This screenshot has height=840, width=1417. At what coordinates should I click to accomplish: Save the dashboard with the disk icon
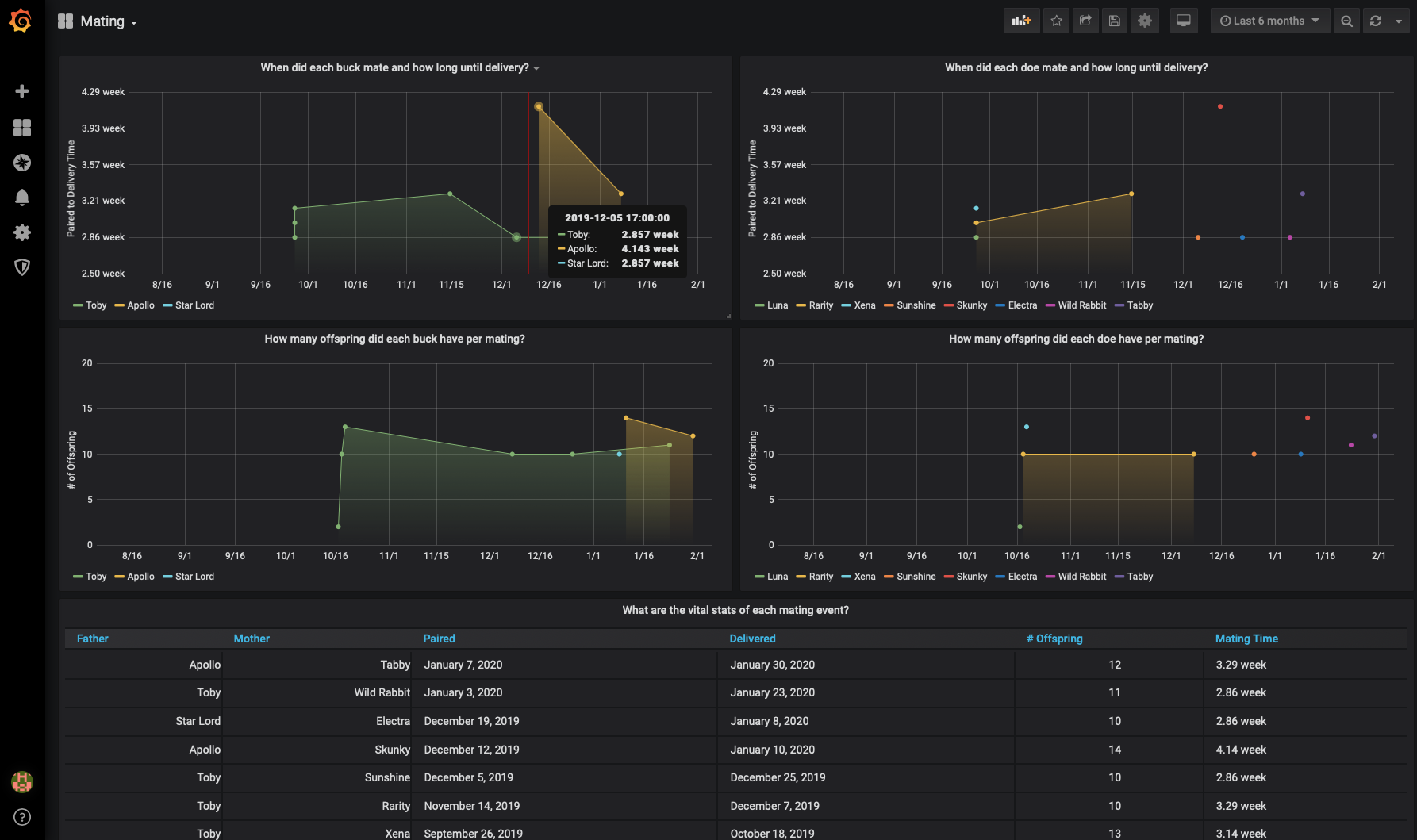[1115, 21]
